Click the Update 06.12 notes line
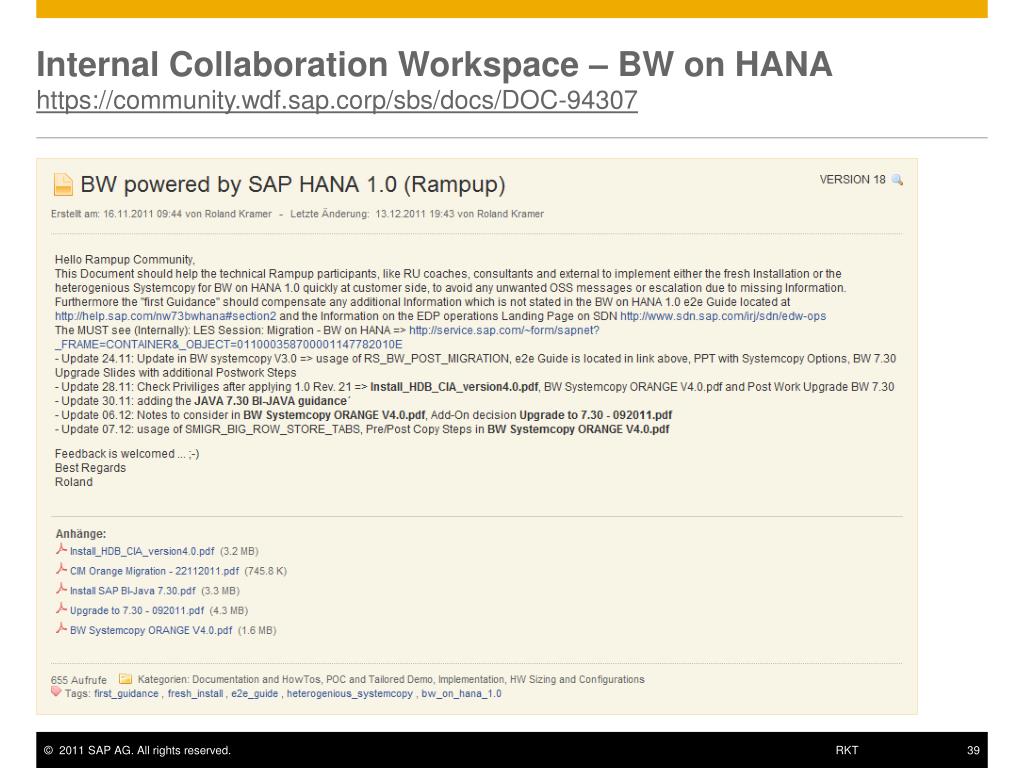 [363, 415]
